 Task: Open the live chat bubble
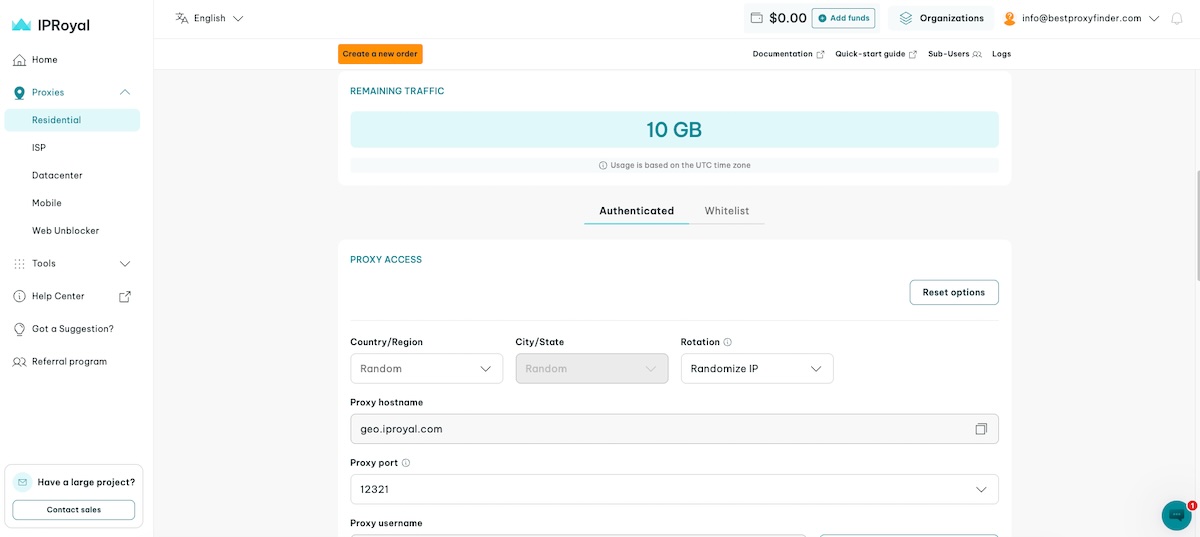coord(1177,515)
